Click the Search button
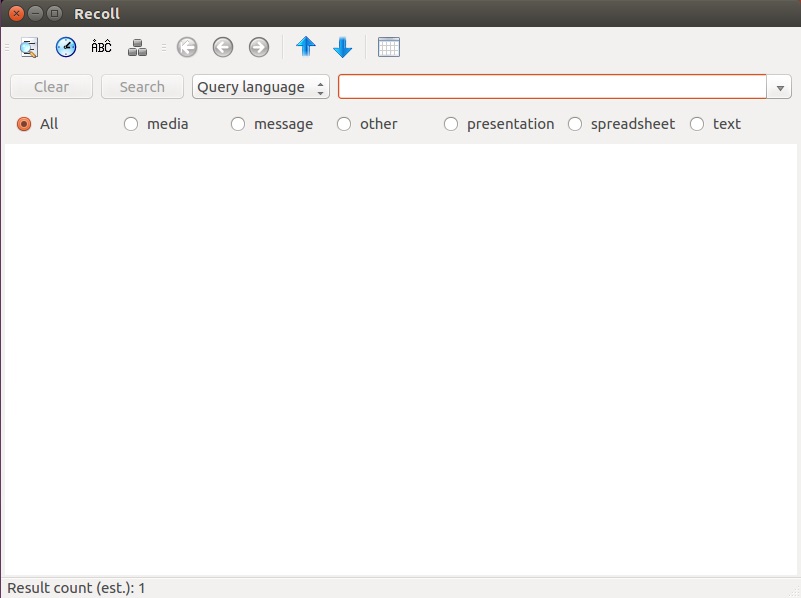Image resolution: width=801 pixels, height=598 pixels. click(142, 87)
